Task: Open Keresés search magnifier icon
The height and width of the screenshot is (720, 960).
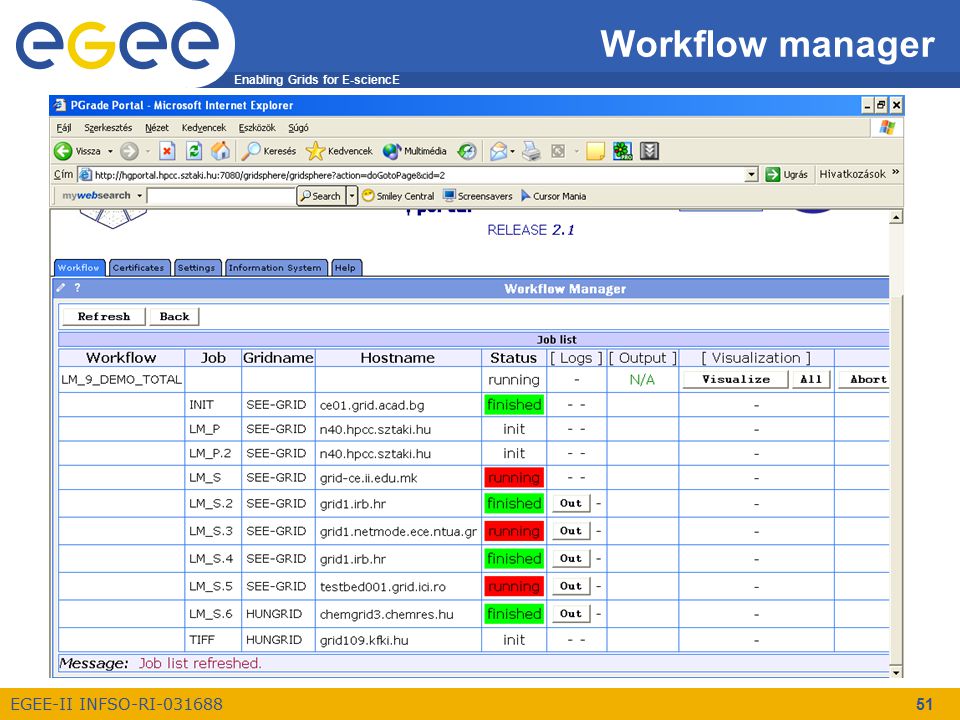Action: tap(250, 151)
